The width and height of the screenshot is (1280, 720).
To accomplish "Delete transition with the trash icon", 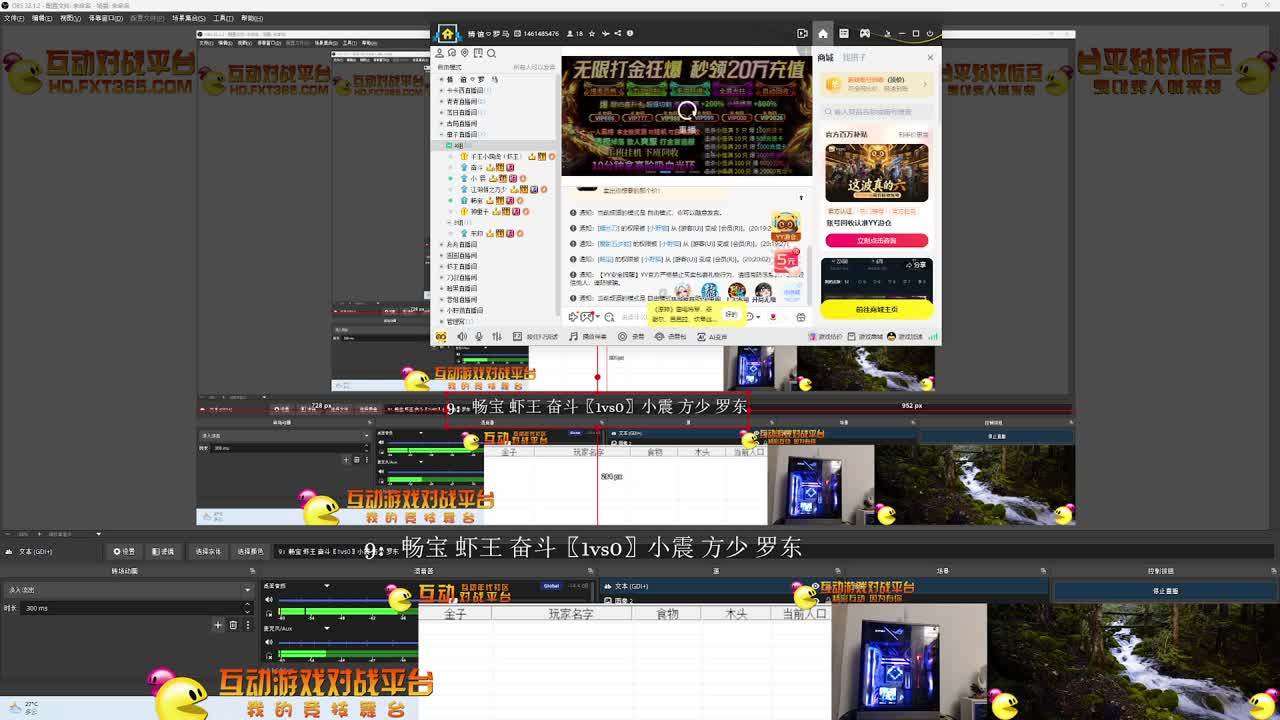I will (x=233, y=625).
